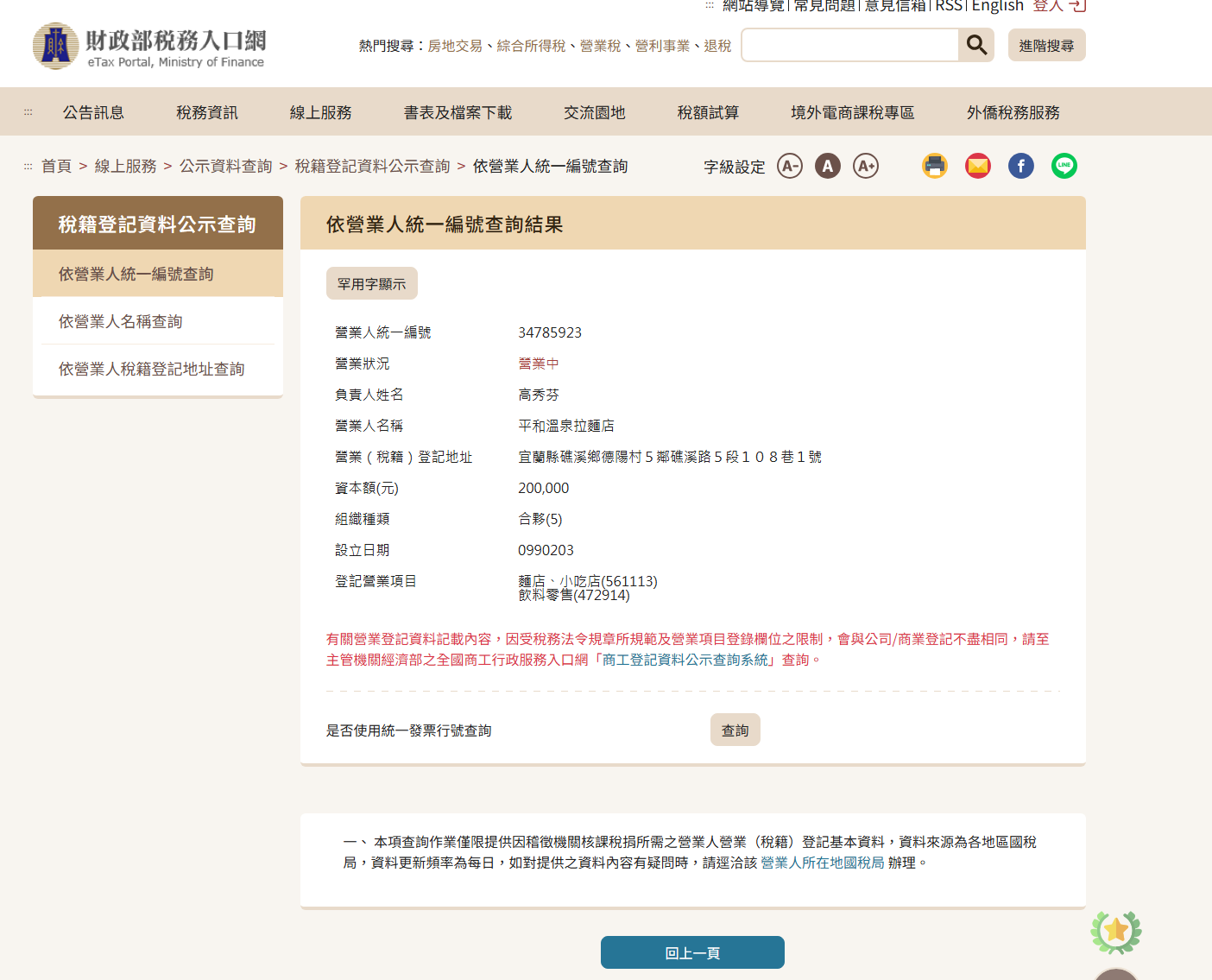The image size is (1212, 980).
Task: Open the 外僑稅務服務 menu
Action: 1013,112
